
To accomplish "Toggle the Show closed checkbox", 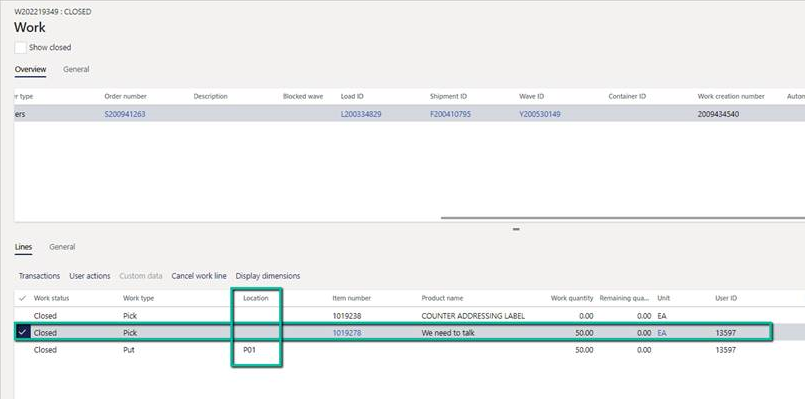I will [20, 47].
